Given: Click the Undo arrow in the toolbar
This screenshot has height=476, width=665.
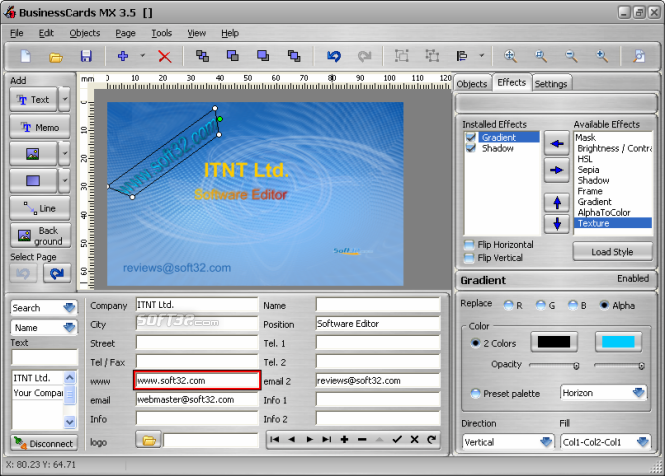Looking at the screenshot, I should tap(334, 56).
